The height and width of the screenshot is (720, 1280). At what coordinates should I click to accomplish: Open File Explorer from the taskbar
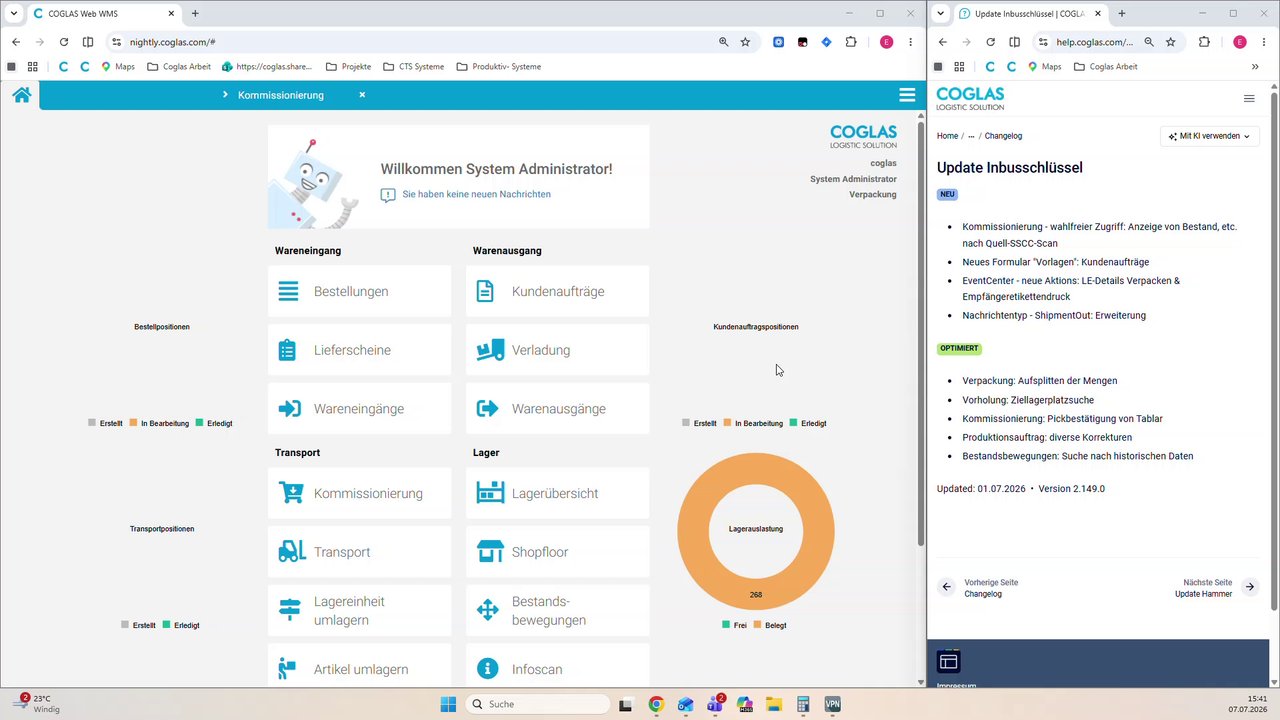pos(774,704)
